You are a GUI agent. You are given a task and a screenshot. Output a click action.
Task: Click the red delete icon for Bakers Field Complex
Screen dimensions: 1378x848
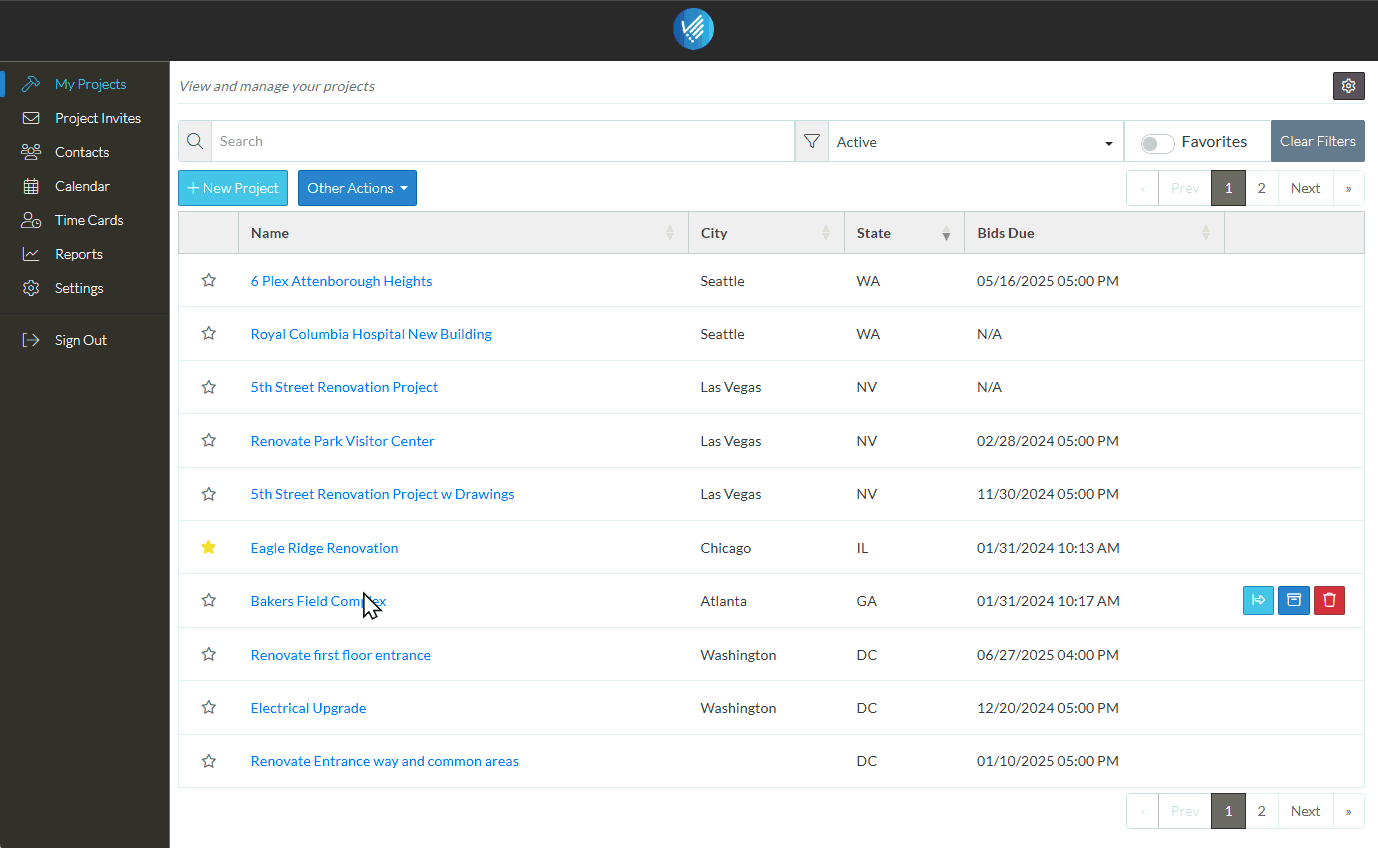[1329, 600]
